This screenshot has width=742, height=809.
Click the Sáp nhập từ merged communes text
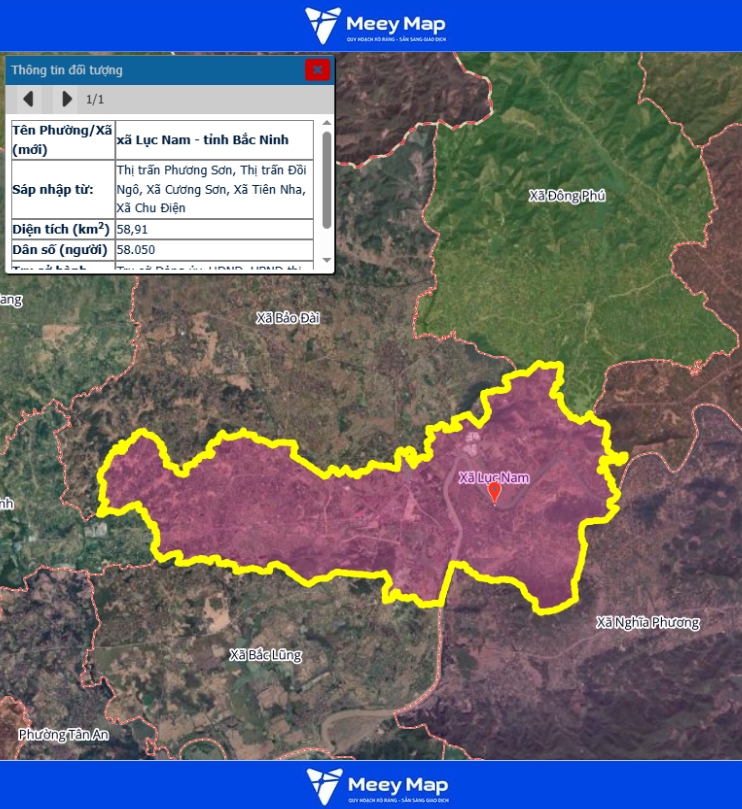point(211,188)
